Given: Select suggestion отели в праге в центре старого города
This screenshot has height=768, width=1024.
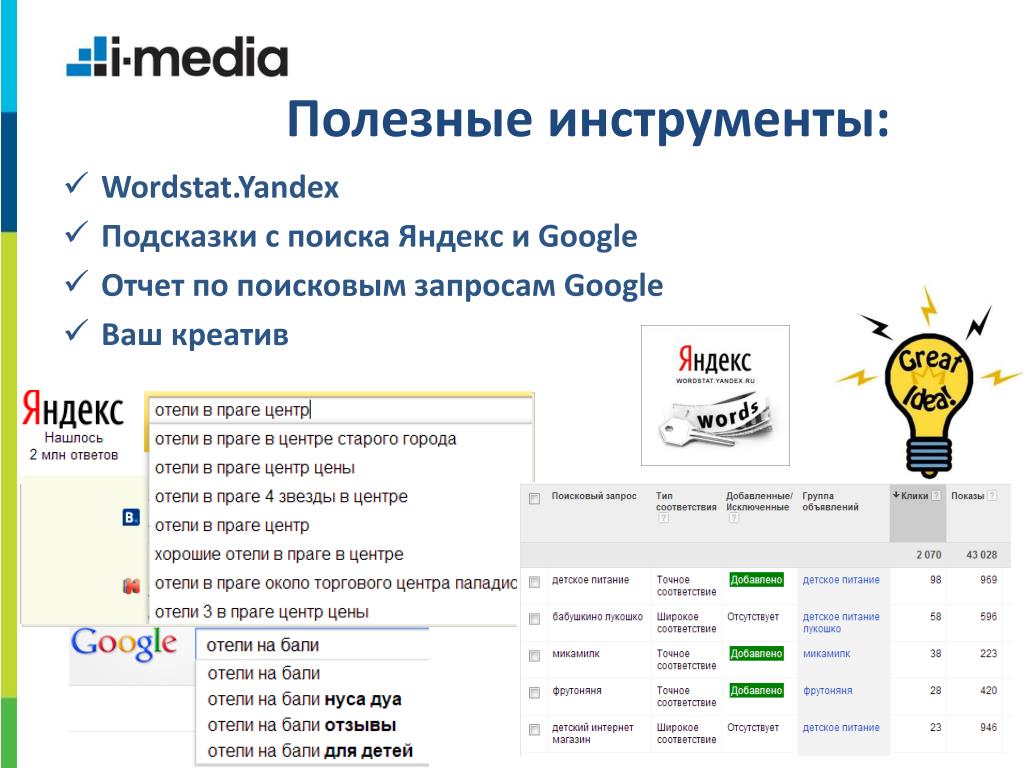Looking at the screenshot, I should (306, 439).
